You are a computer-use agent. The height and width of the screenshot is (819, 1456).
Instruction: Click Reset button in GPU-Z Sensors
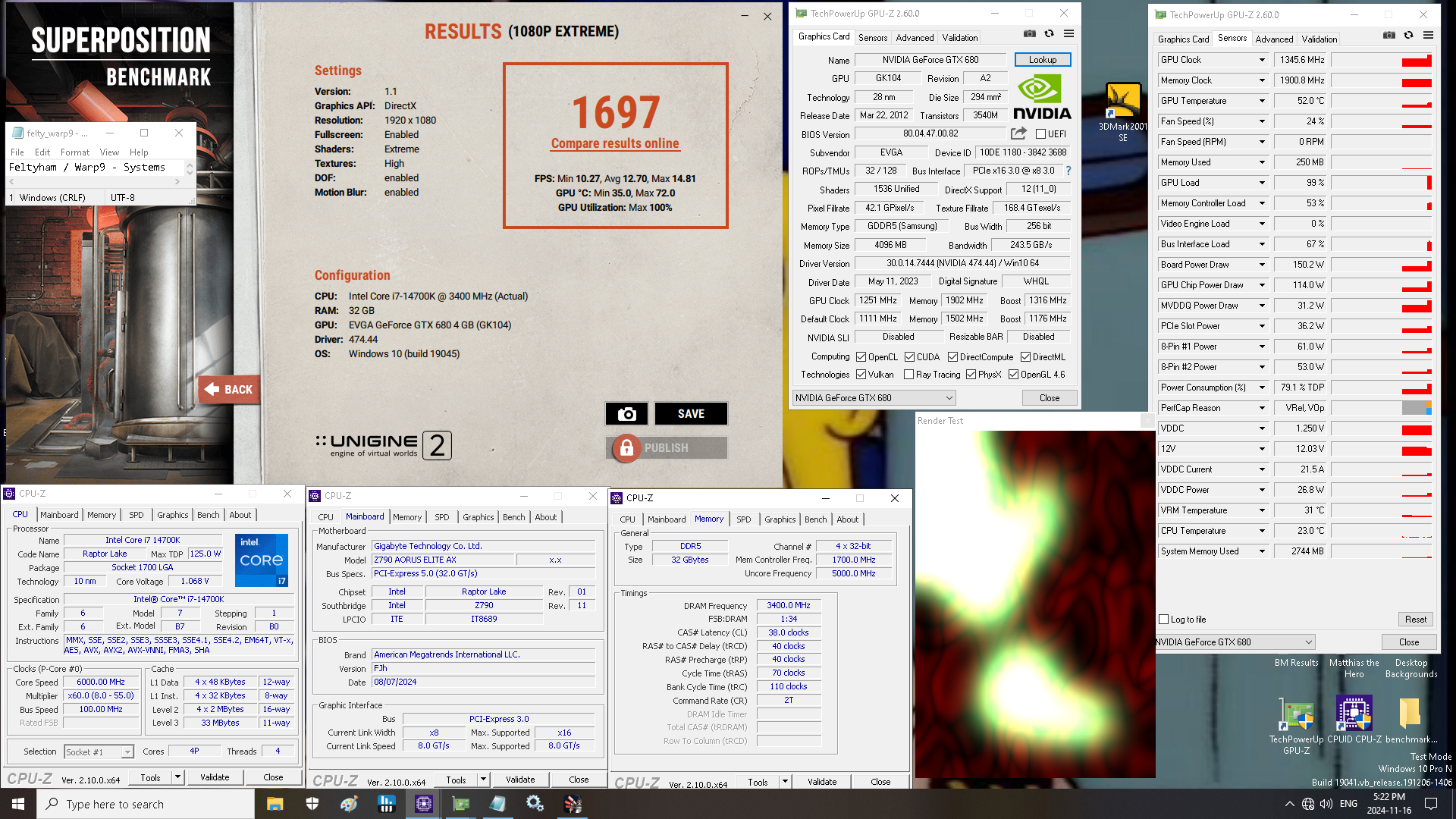1415,620
